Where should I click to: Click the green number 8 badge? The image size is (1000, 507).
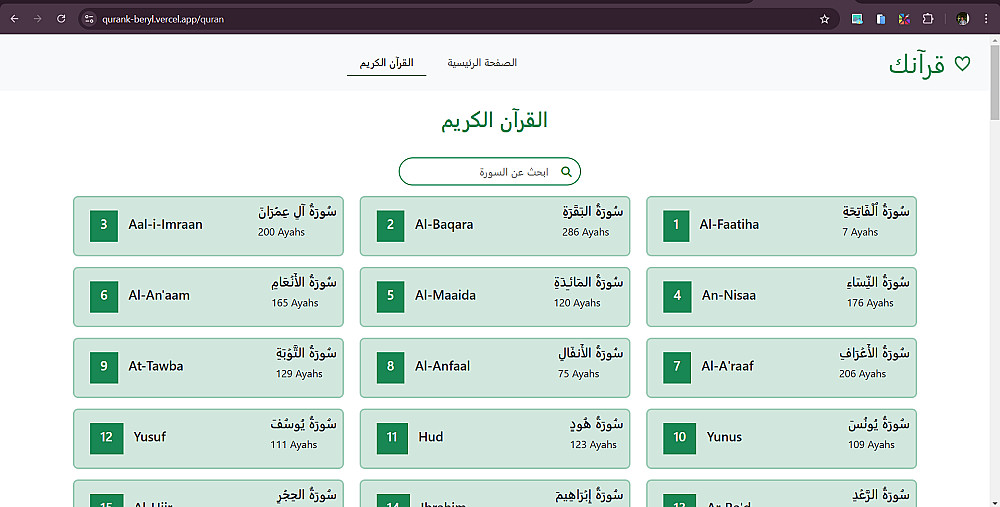pos(390,368)
